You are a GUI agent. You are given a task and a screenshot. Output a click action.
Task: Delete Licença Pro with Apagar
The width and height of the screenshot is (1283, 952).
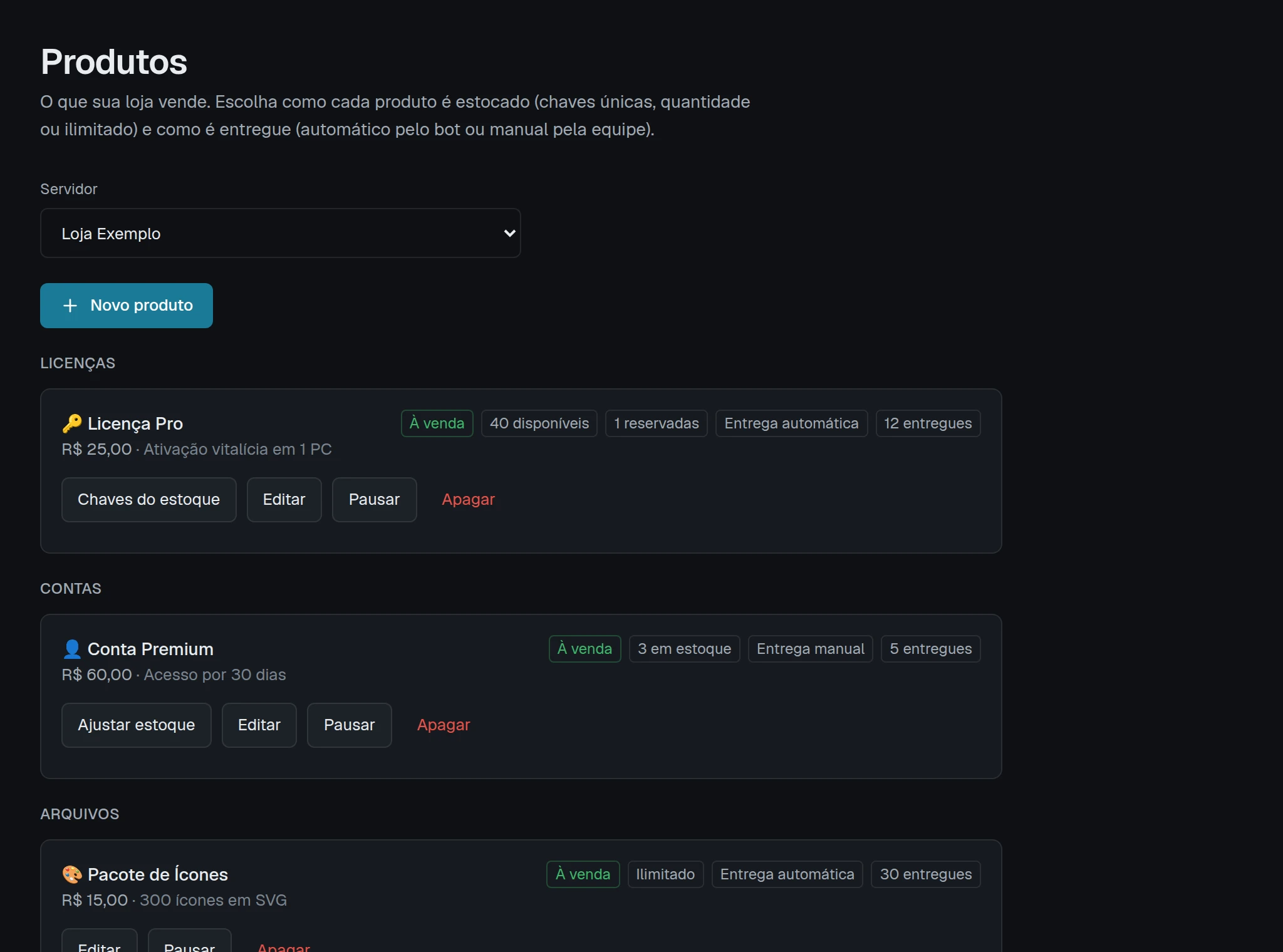[468, 500]
